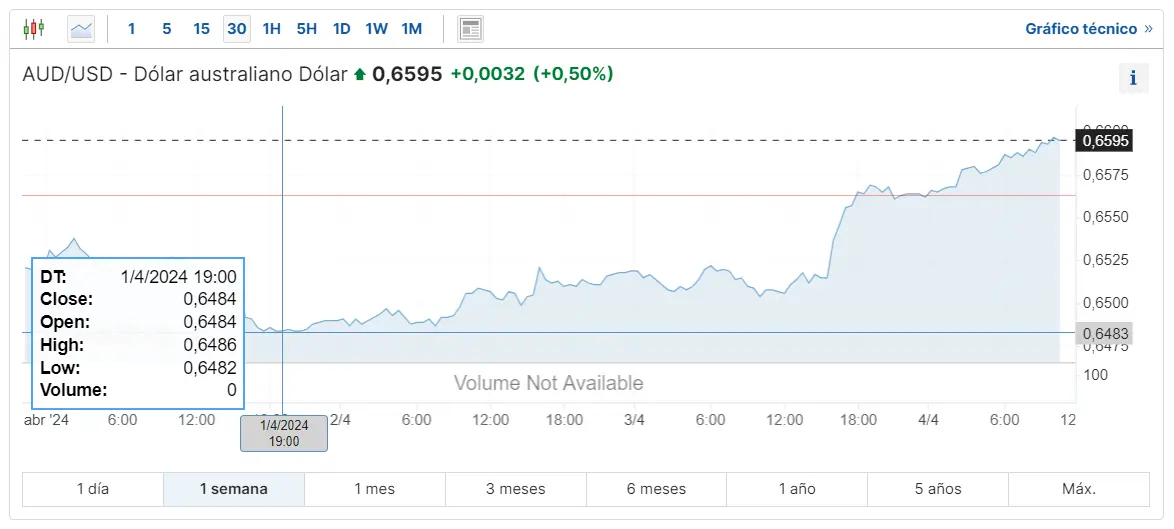This screenshot has height=529, width=1174.
Task: Show the 5 años range
Action: [x=938, y=489]
